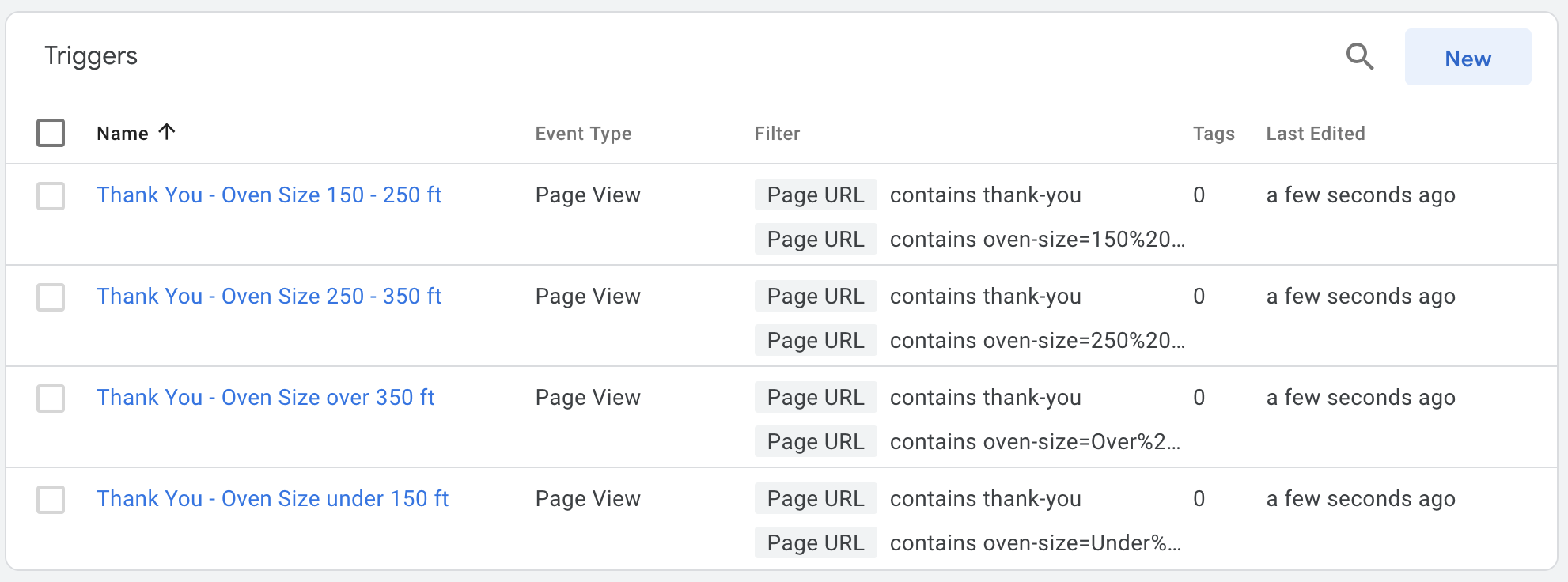Open Thank You - Oven Size under 150 ft trigger
The height and width of the screenshot is (582, 1568).
(273, 499)
